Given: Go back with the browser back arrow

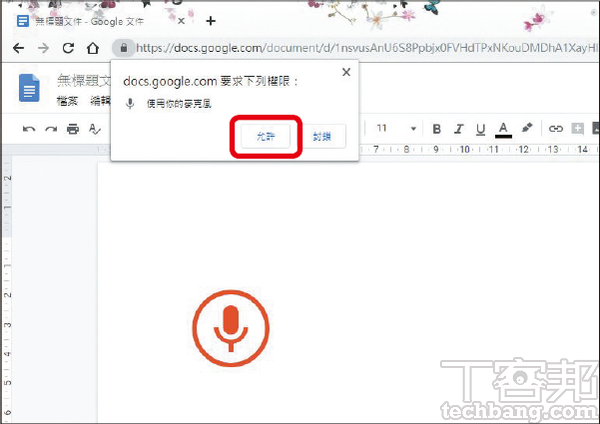Looking at the screenshot, I should pos(18,48).
